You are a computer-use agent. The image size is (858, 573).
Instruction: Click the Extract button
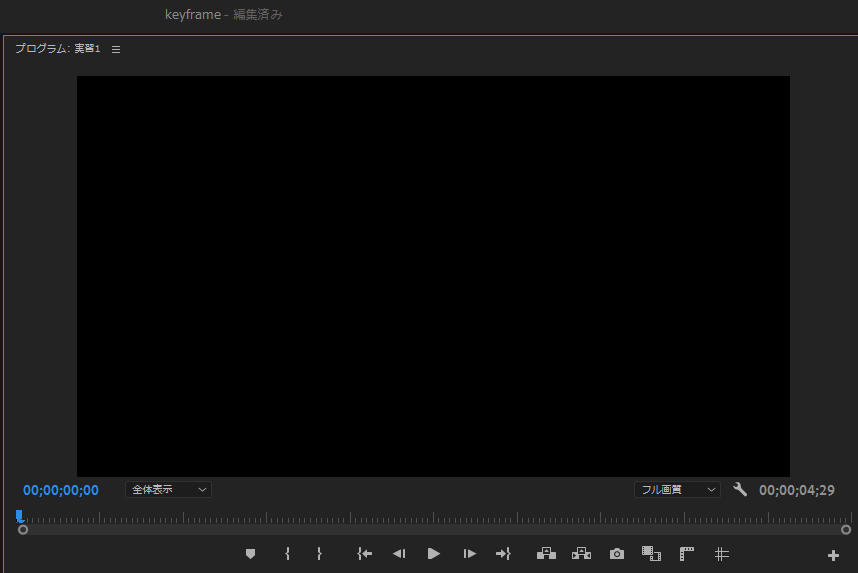tap(581, 554)
